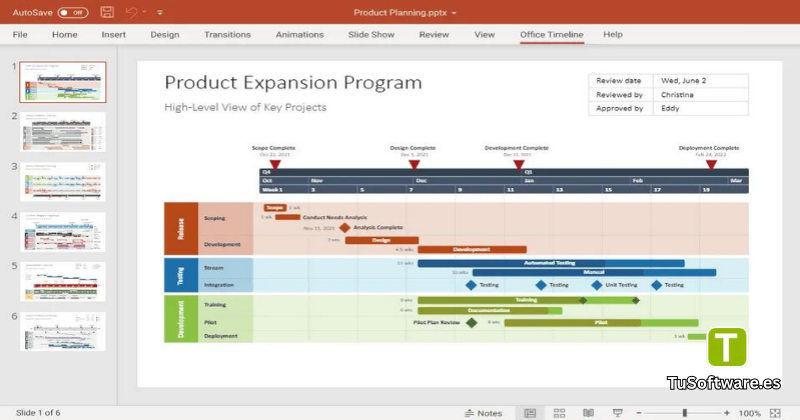Image resolution: width=800 pixels, height=420 pixels.
Task: Click the 'Approved by' table cell
Action: pyautogui.click(x=621, y=108)
